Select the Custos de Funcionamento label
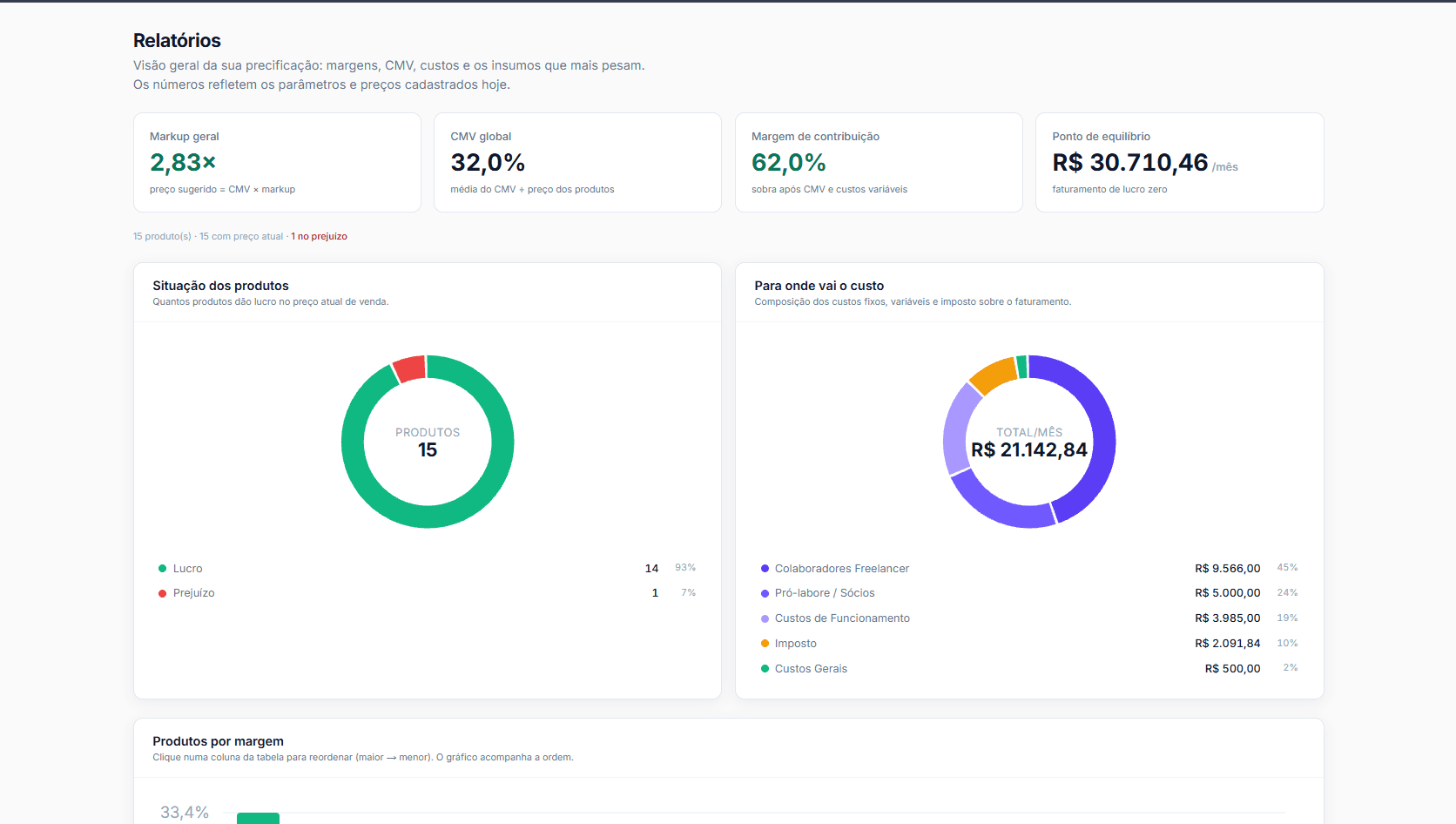This screenshot has width=1456, height=824. click(x=842, y=618)
